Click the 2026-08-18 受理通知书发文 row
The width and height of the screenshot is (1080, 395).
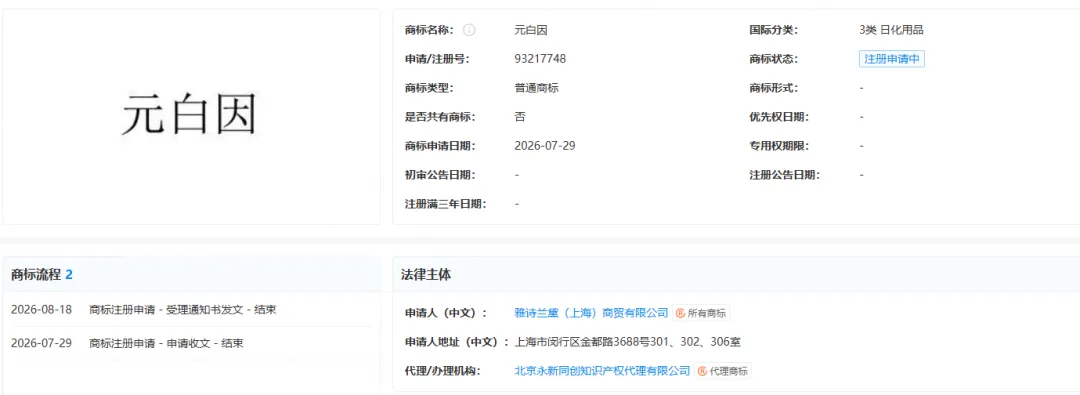pyautogui.click(x=191, y=310)
